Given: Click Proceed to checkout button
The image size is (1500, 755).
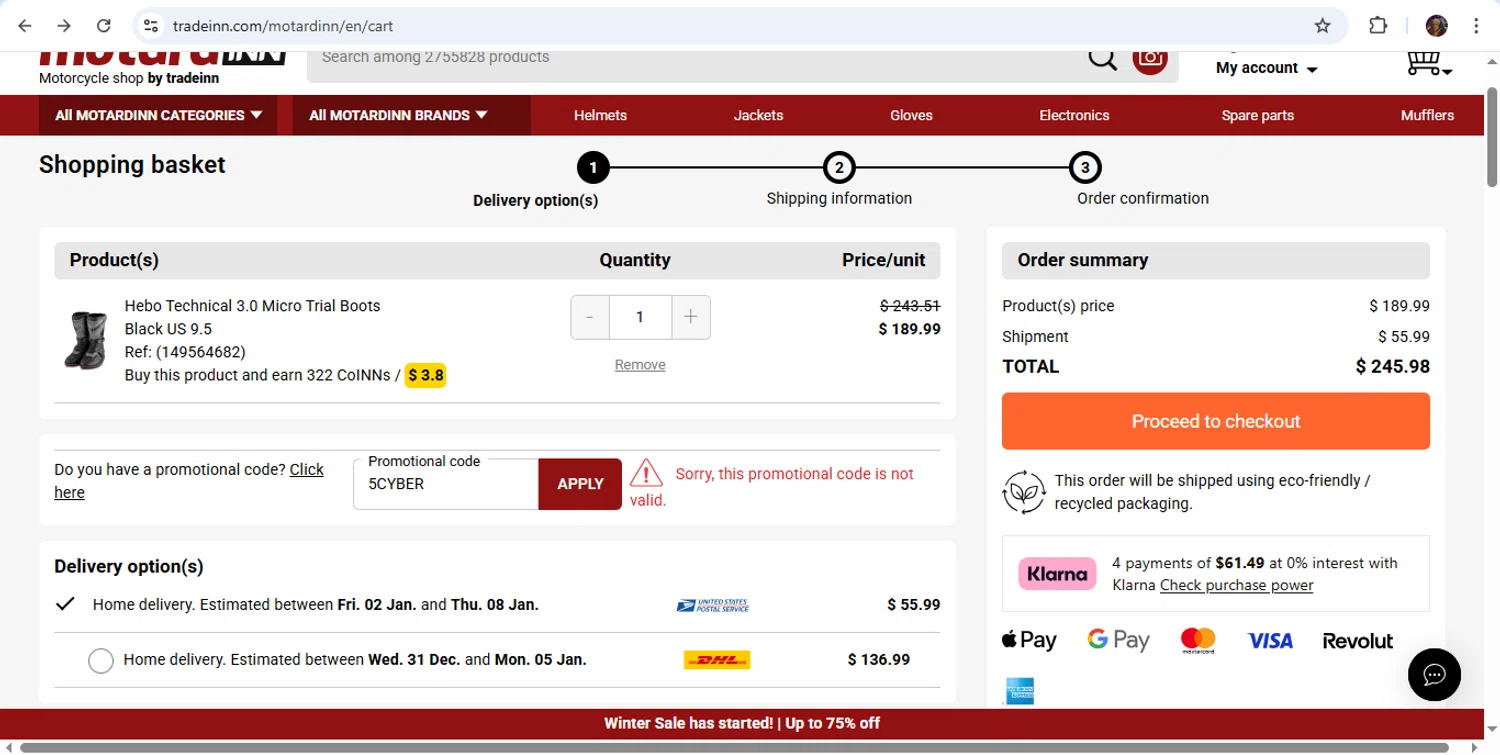Looking at the screenshot, I should pos(1216,421).
